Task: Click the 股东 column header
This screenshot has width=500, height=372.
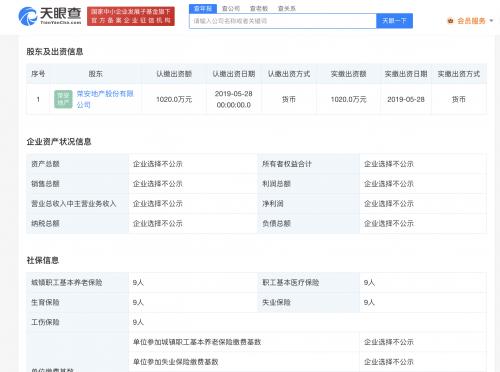Action: tap(96, 74)
